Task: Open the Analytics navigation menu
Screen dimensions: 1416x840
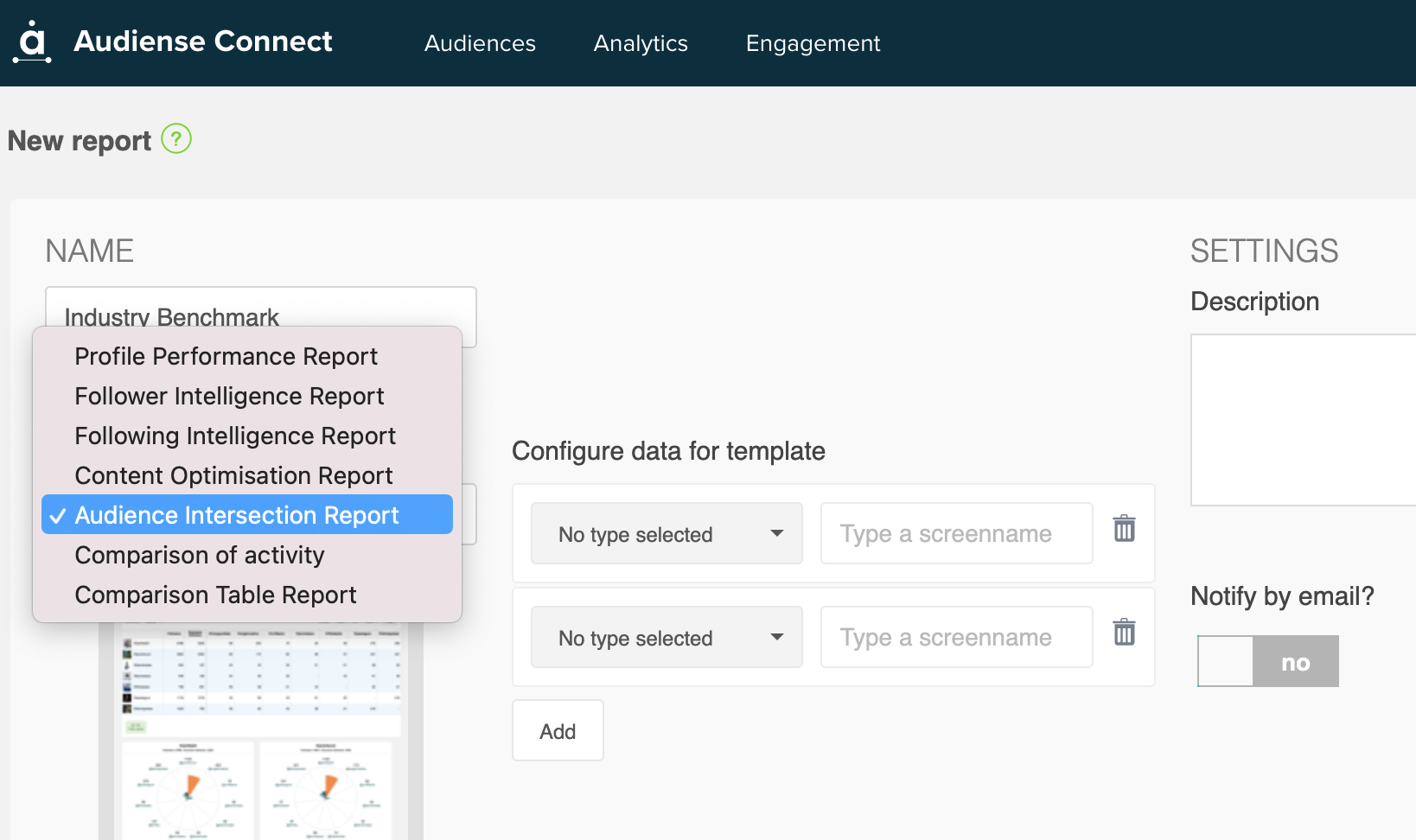Action: point(641,43)
